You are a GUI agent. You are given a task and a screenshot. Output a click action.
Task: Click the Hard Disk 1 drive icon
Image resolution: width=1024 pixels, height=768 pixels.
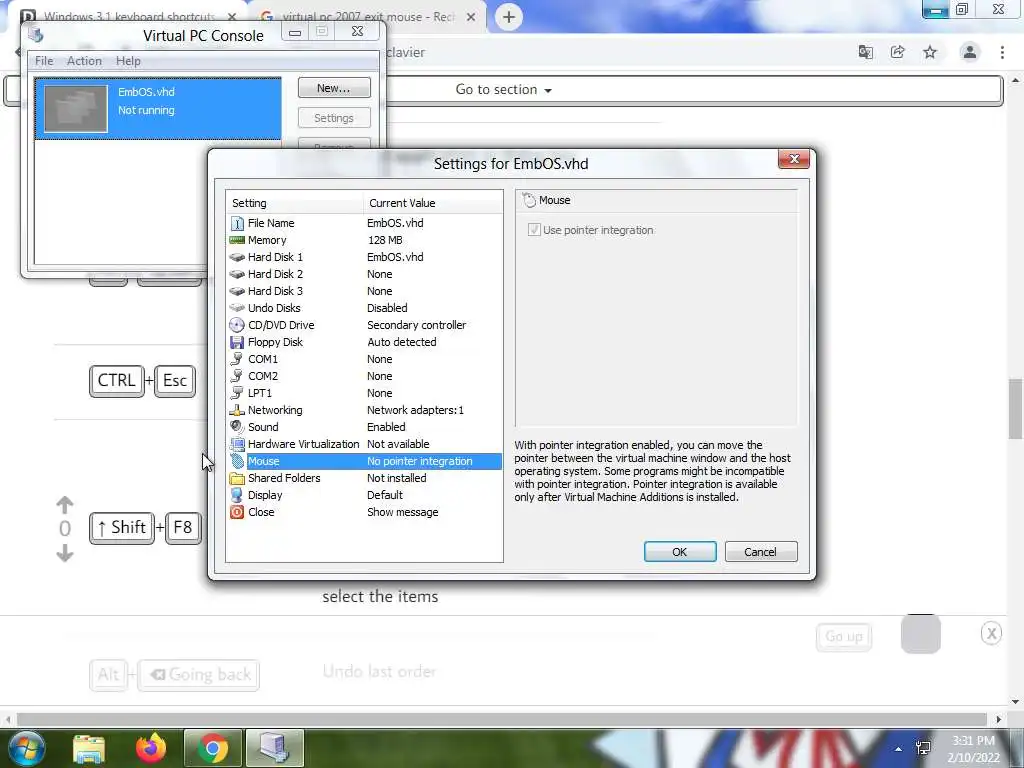point(237,257)
